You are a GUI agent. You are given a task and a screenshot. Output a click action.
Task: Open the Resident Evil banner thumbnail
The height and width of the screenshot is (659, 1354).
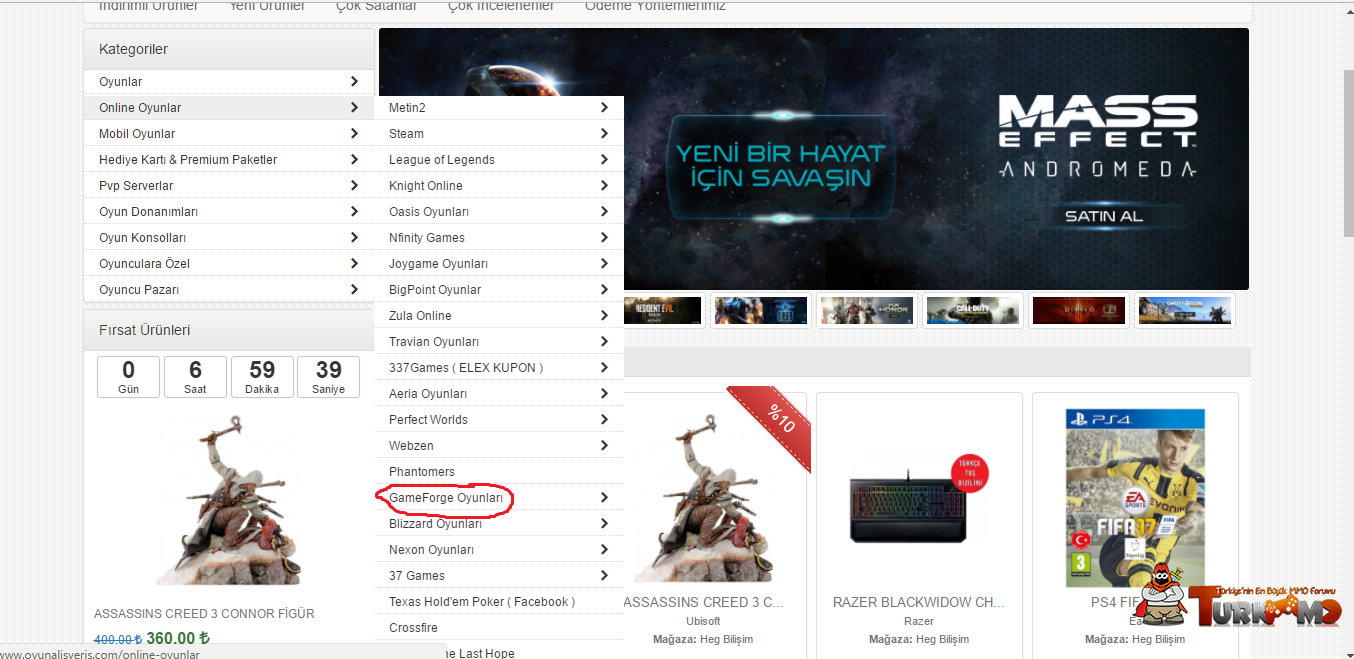[x=663, y=310]
